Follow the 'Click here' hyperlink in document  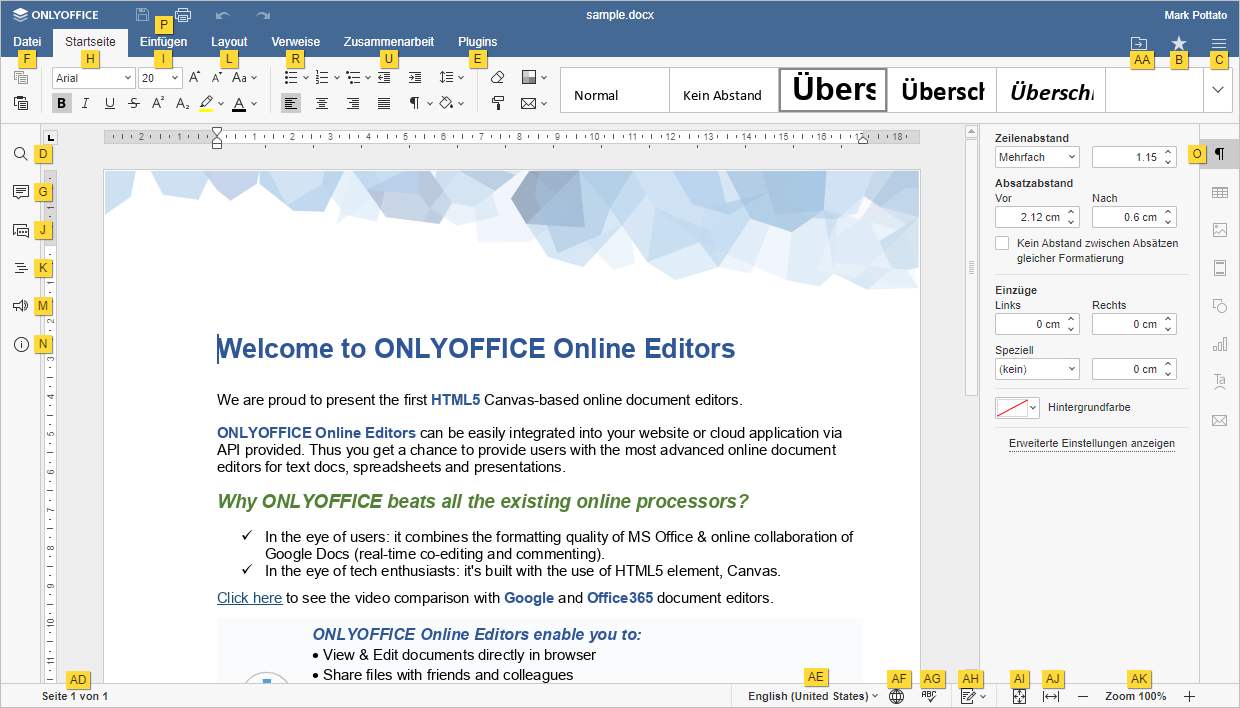click(250, 598)
